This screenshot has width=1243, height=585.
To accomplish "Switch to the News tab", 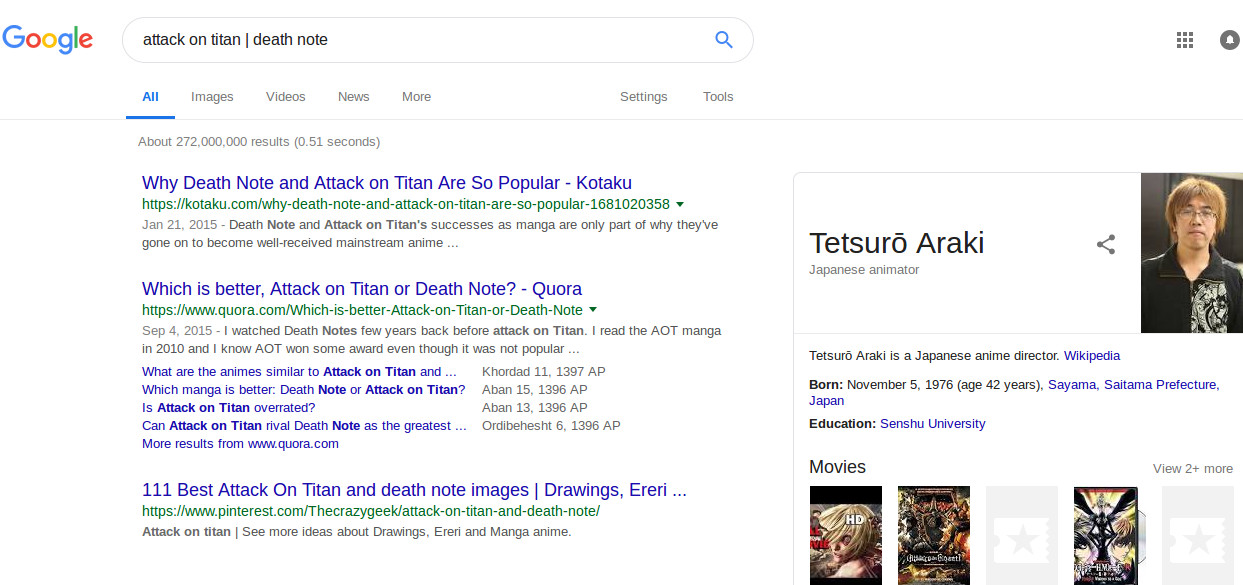I will click(354, 97).
